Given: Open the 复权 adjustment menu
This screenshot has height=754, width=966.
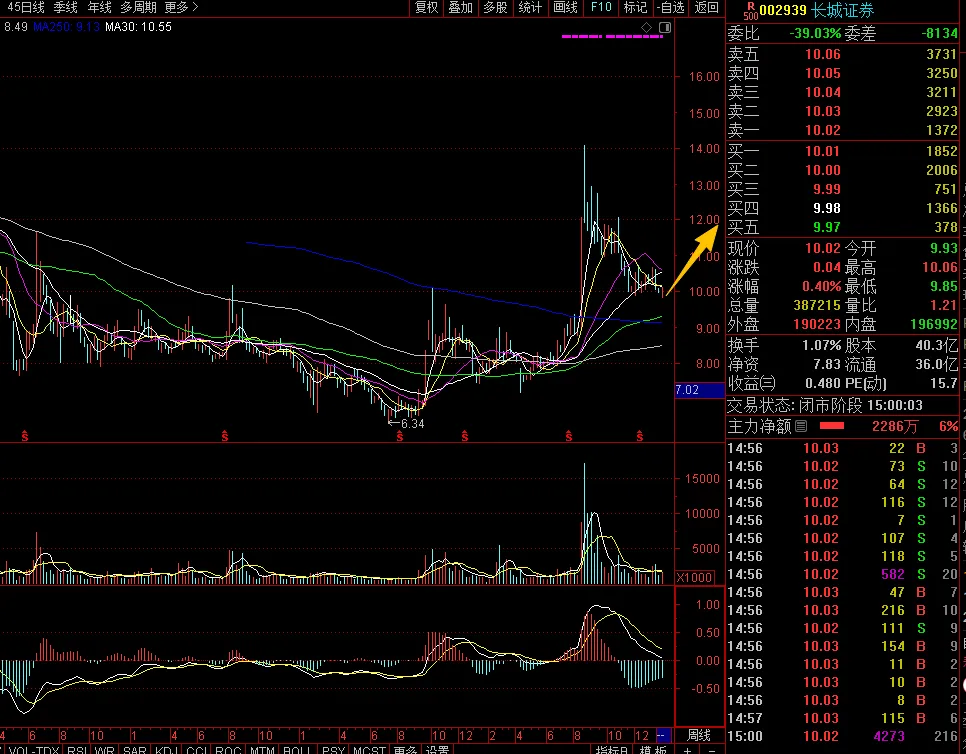Looking at the screenshot, I should (426, 7).
